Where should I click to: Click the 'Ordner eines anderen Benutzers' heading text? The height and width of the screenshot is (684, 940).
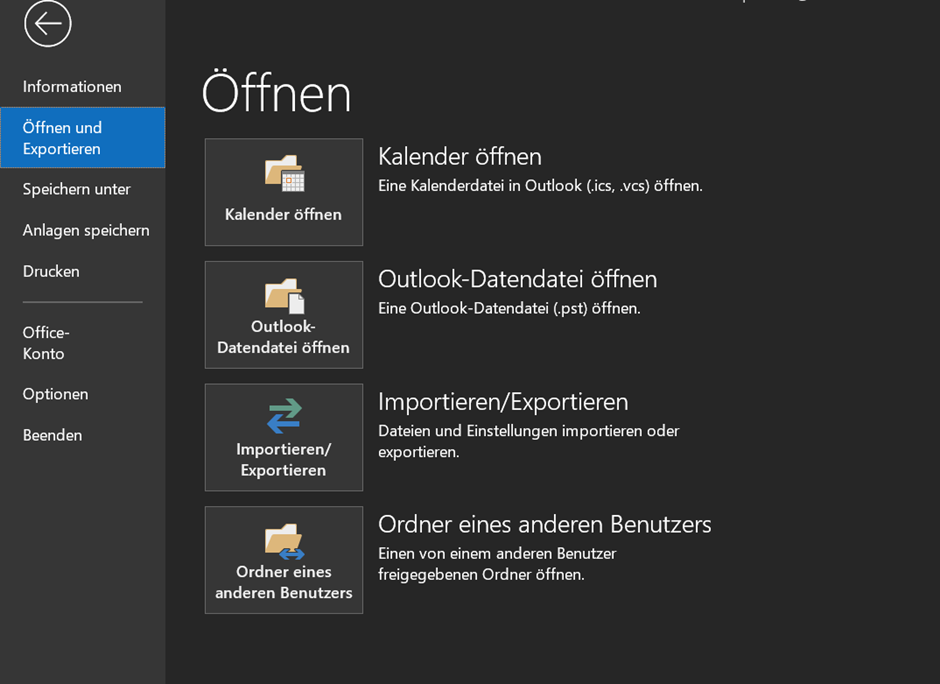[545, 524]
